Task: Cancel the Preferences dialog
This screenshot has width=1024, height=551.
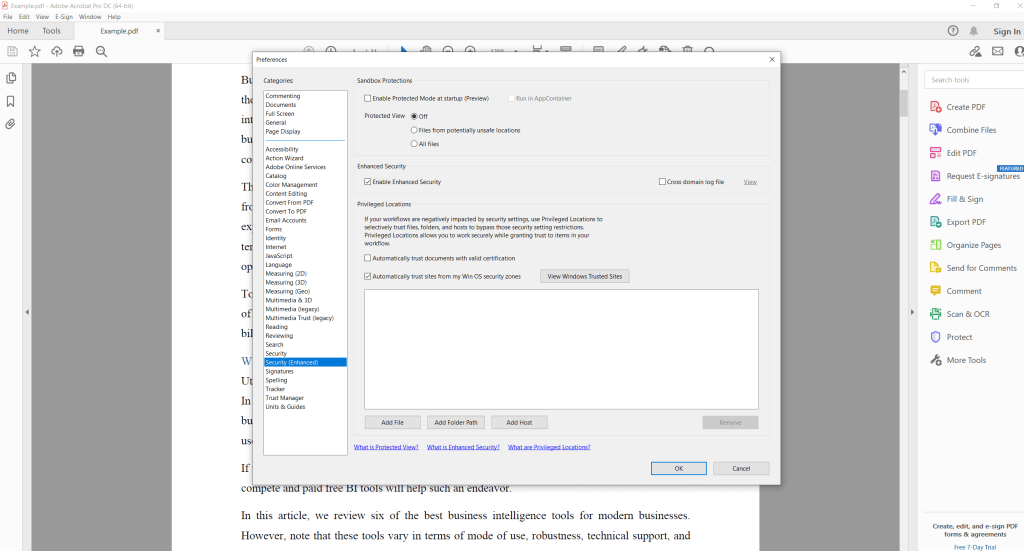Action: click(x=741, y=469)
